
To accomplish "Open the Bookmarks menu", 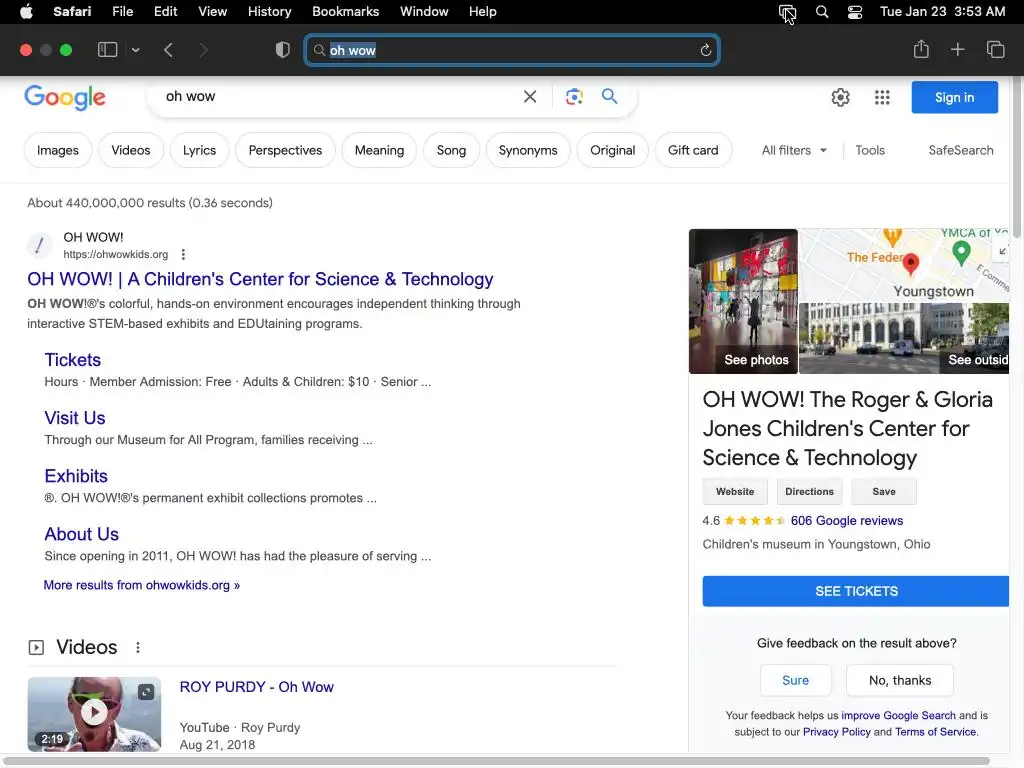I will (x=345, y=12).
